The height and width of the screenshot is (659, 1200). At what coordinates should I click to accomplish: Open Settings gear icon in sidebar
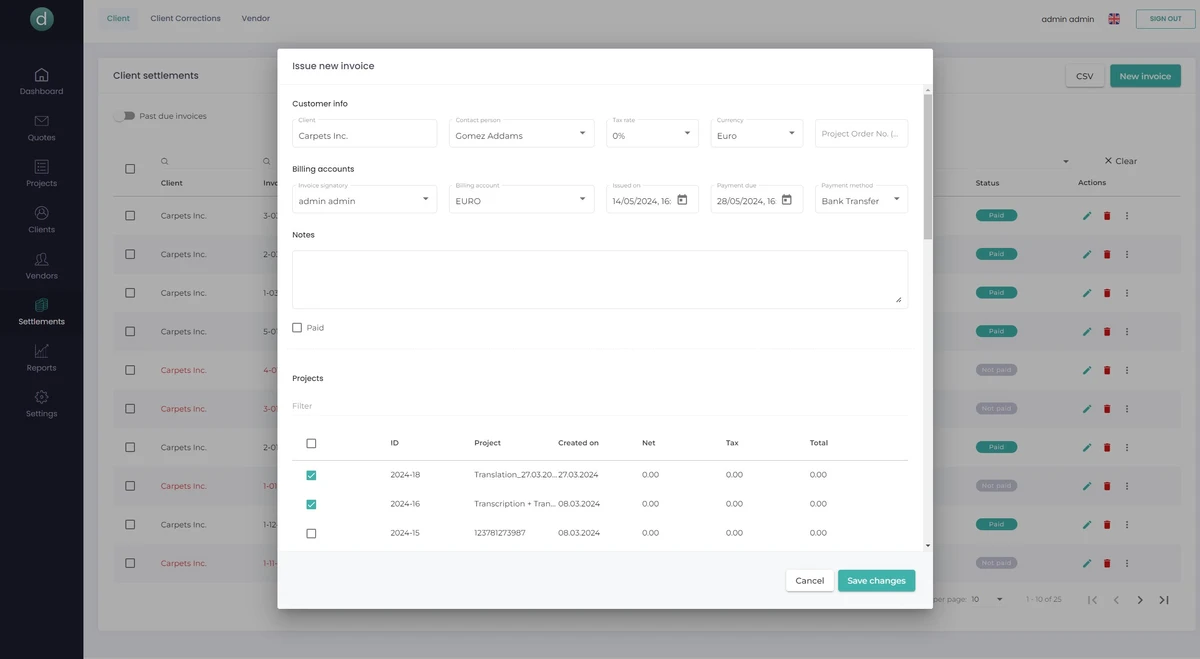pyautogui.click(x=41, y=398)
